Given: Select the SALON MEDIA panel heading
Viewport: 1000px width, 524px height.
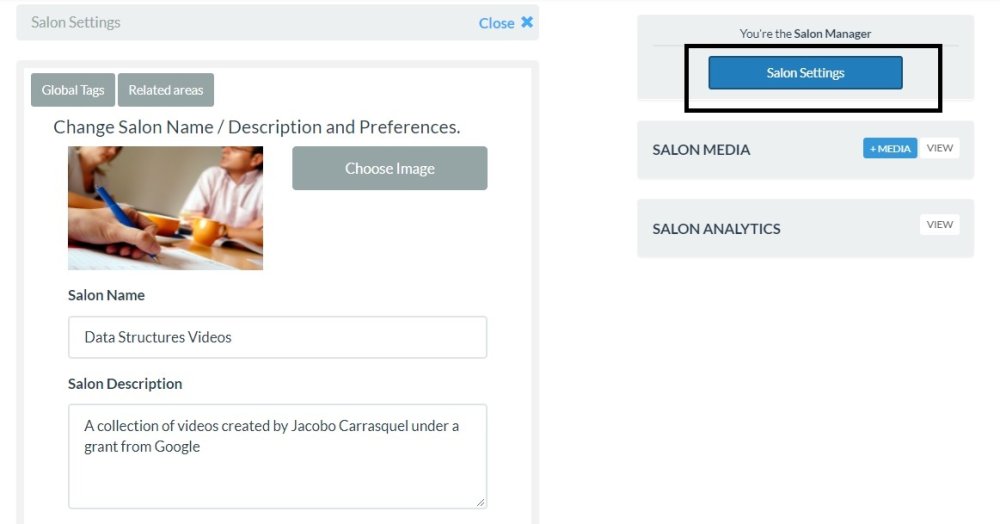Looking at the screenshot, I should [x=701, y=150].
